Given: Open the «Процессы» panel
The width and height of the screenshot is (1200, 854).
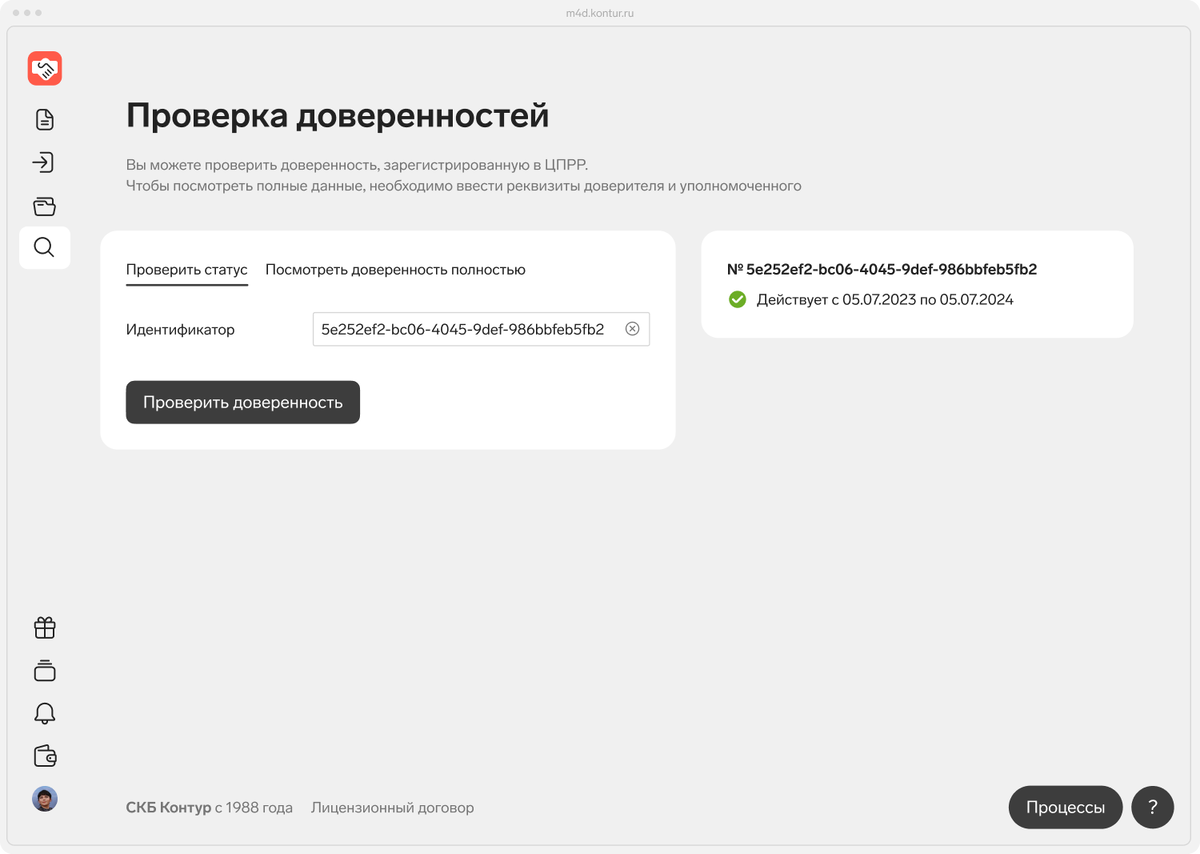Looking at the screenshot, I should (1065, 807).
